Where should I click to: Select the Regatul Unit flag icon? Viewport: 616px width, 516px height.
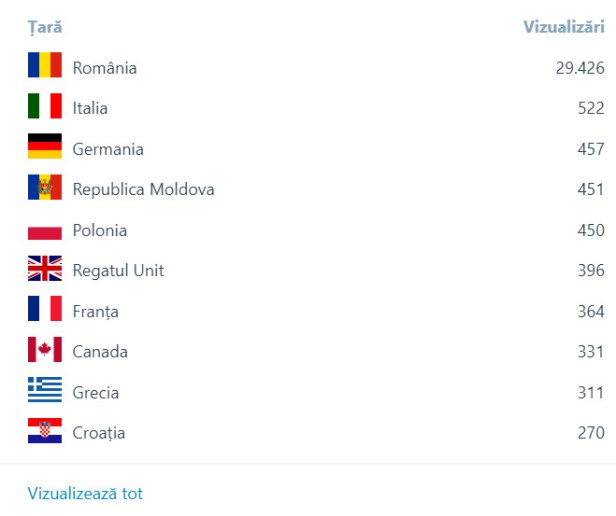pyautogui.click(x=45, y=270)
